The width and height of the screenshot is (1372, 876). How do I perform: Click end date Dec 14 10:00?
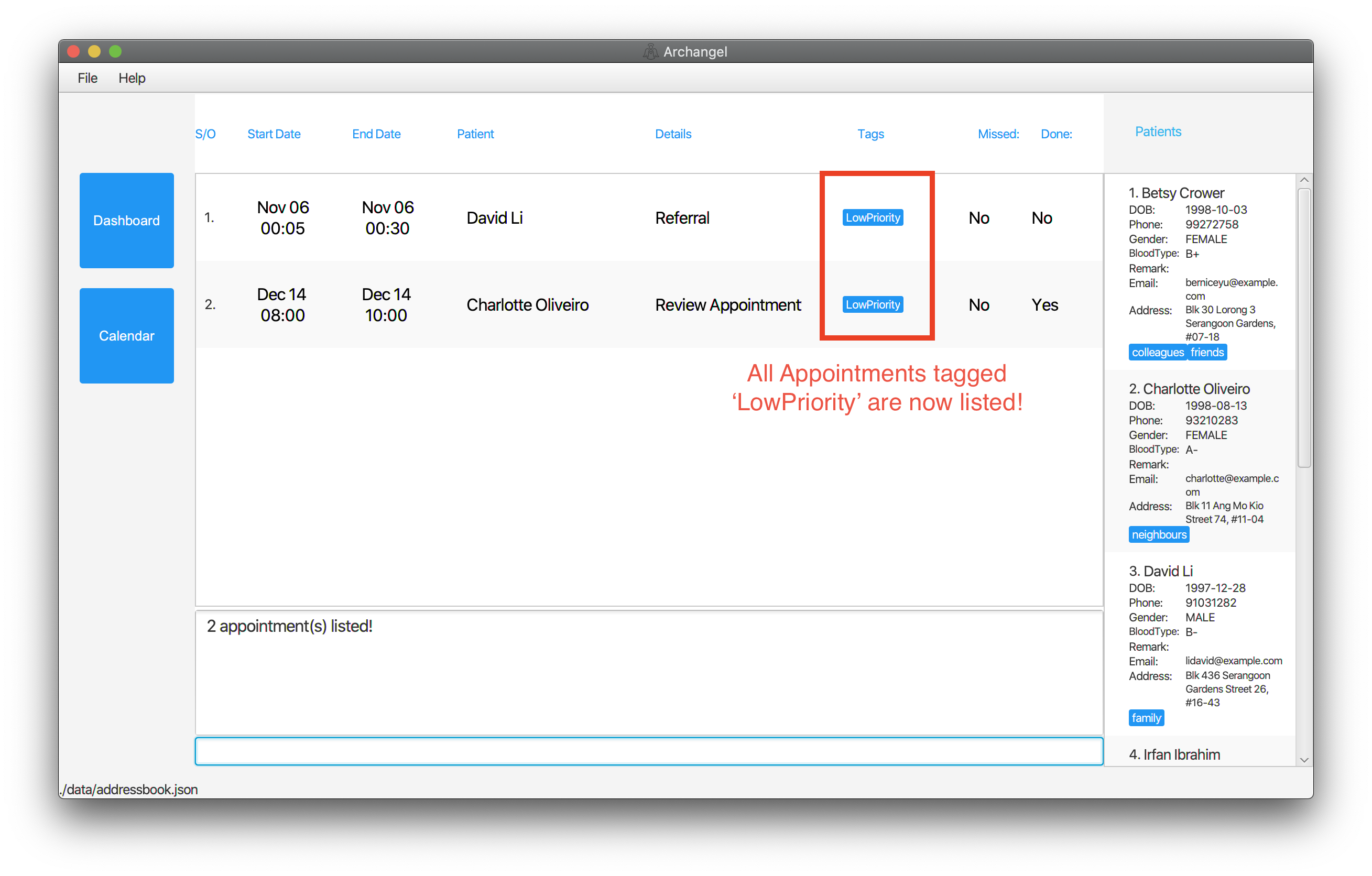click(386, 305)
